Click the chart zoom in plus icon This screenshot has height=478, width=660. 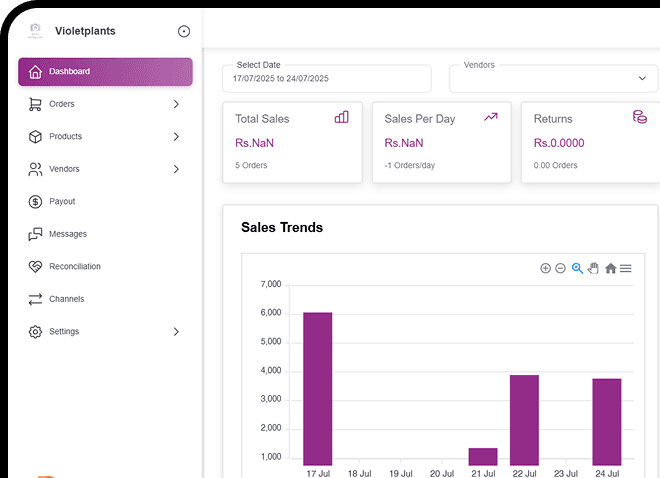[x=545, y=268]
